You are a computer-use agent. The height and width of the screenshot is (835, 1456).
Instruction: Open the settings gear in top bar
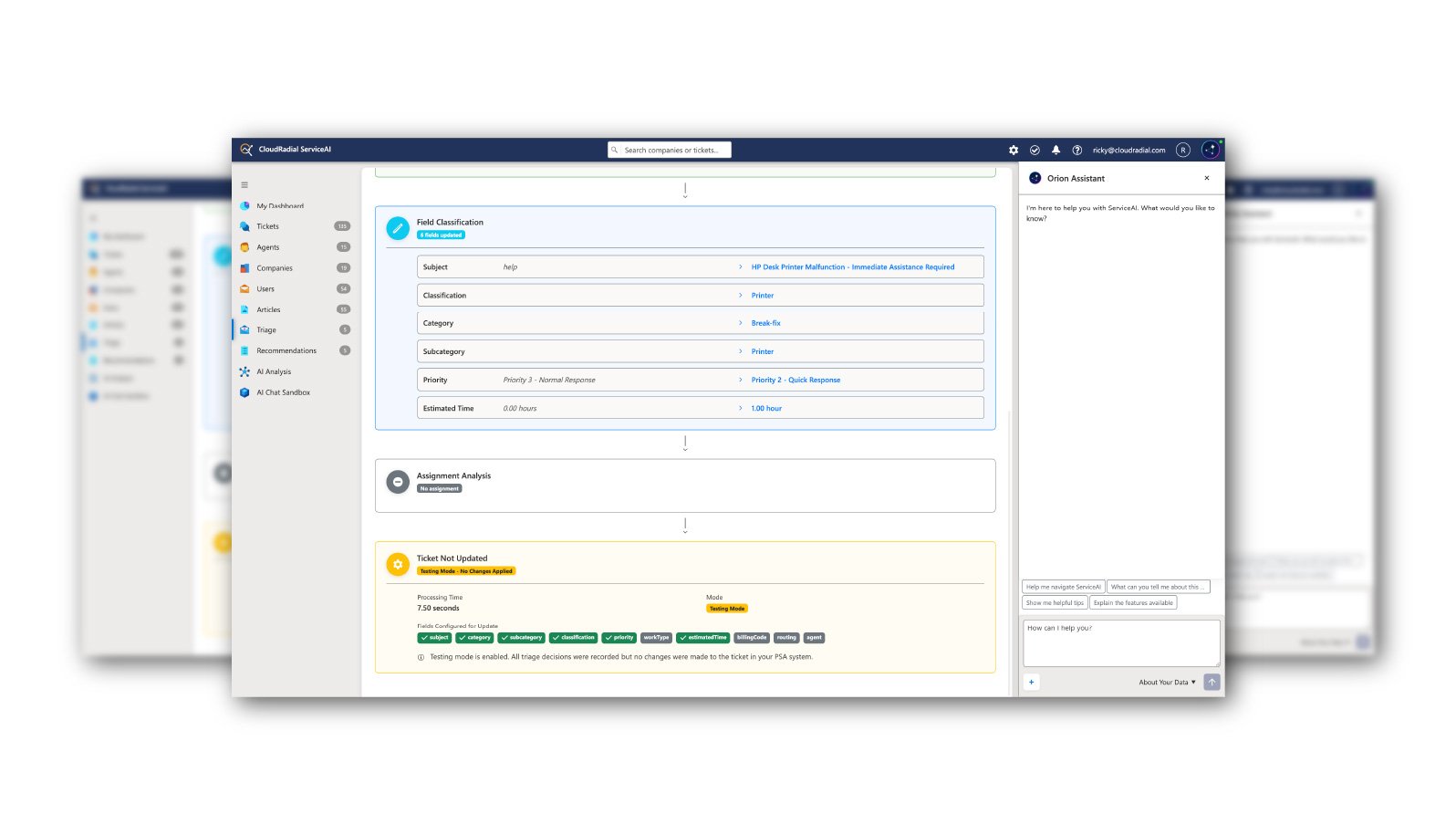[1014, 151]
